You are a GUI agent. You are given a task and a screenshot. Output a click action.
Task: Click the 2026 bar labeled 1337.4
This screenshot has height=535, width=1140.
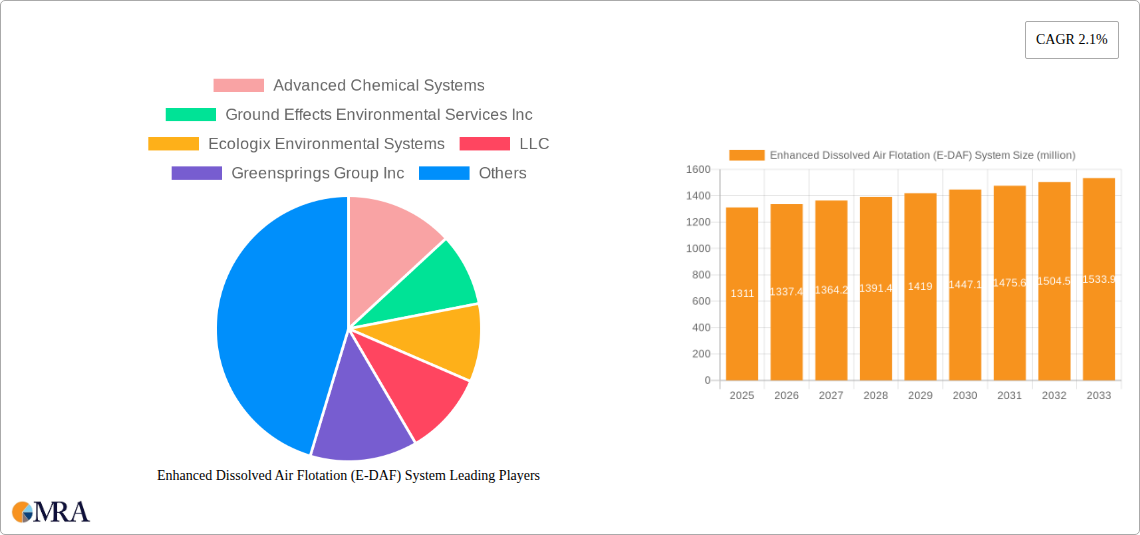coord(787,291)
